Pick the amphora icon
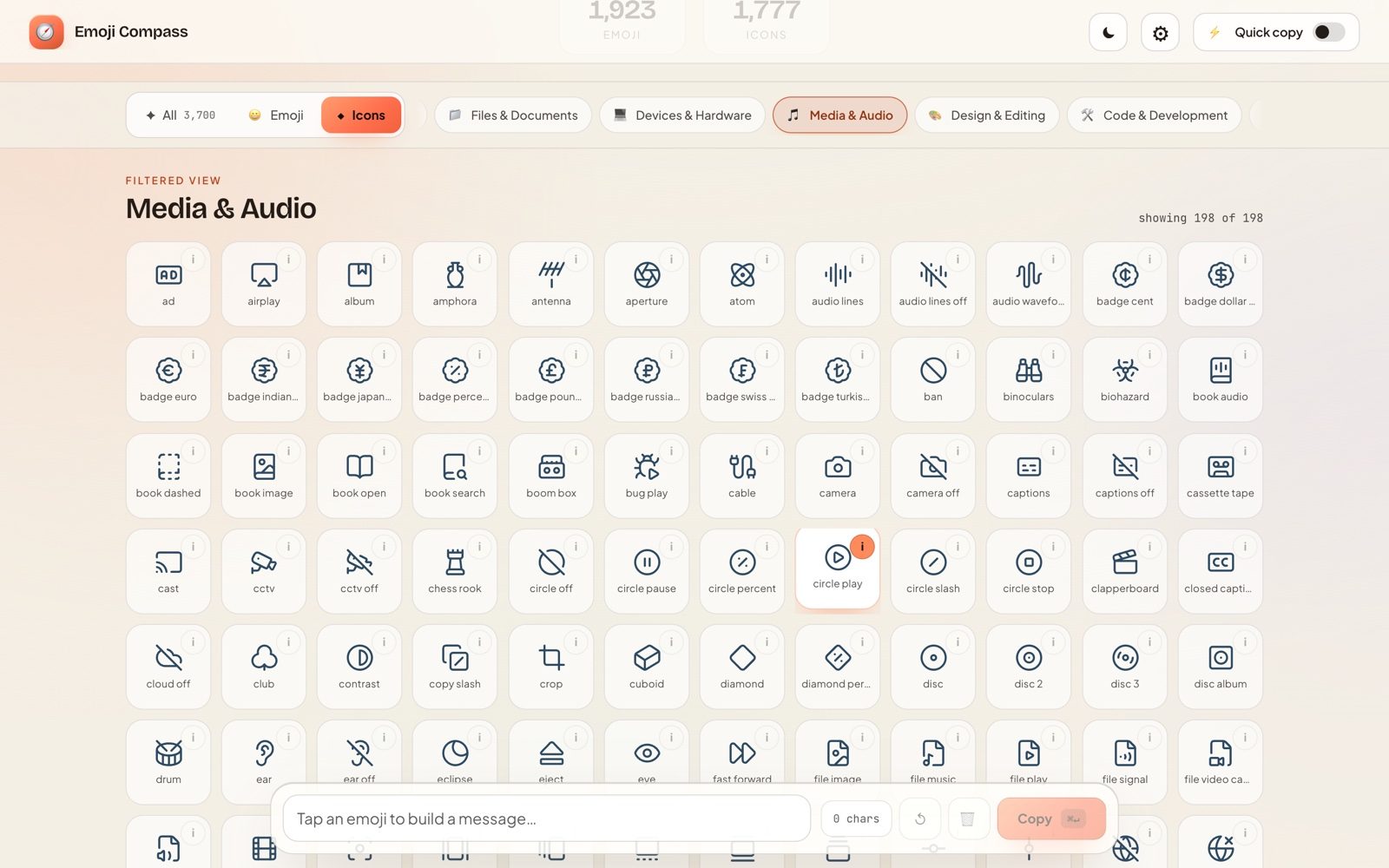 click(455, 284)
